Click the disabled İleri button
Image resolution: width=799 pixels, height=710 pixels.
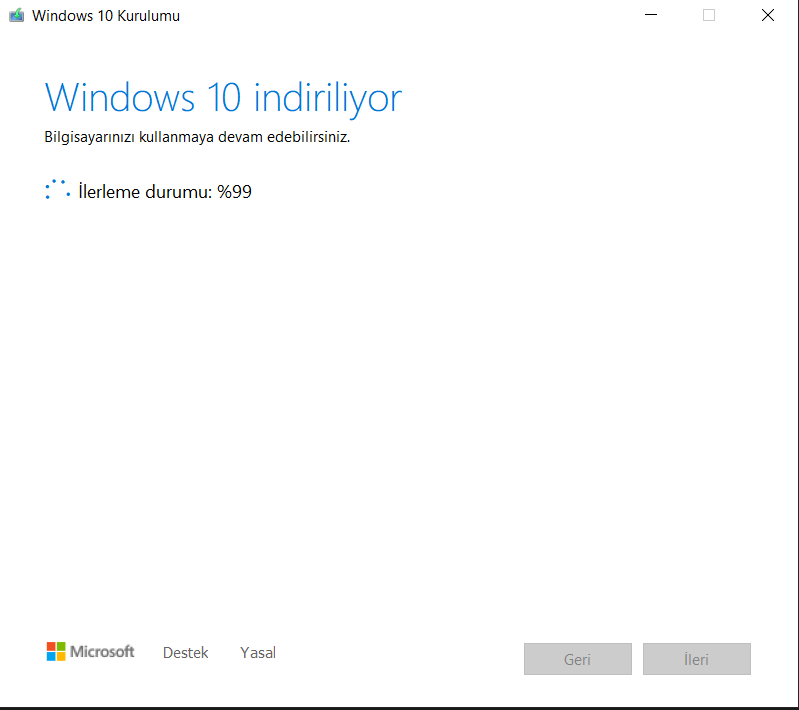click(x=697, y=659)
